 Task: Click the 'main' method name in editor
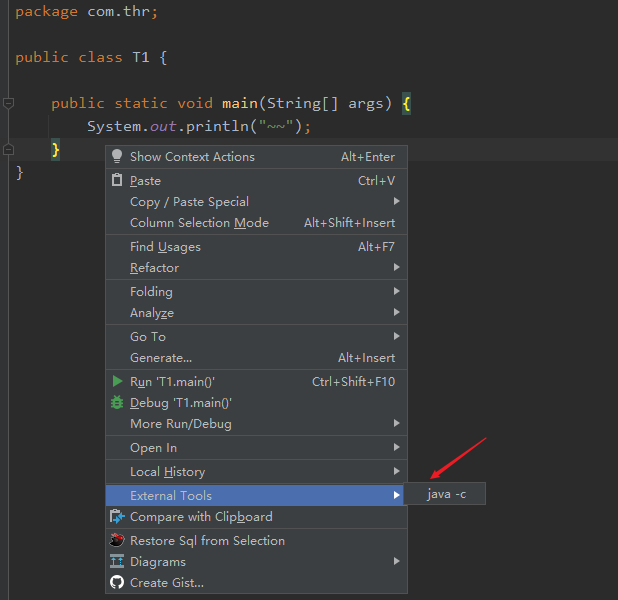[x=240, y=103]
